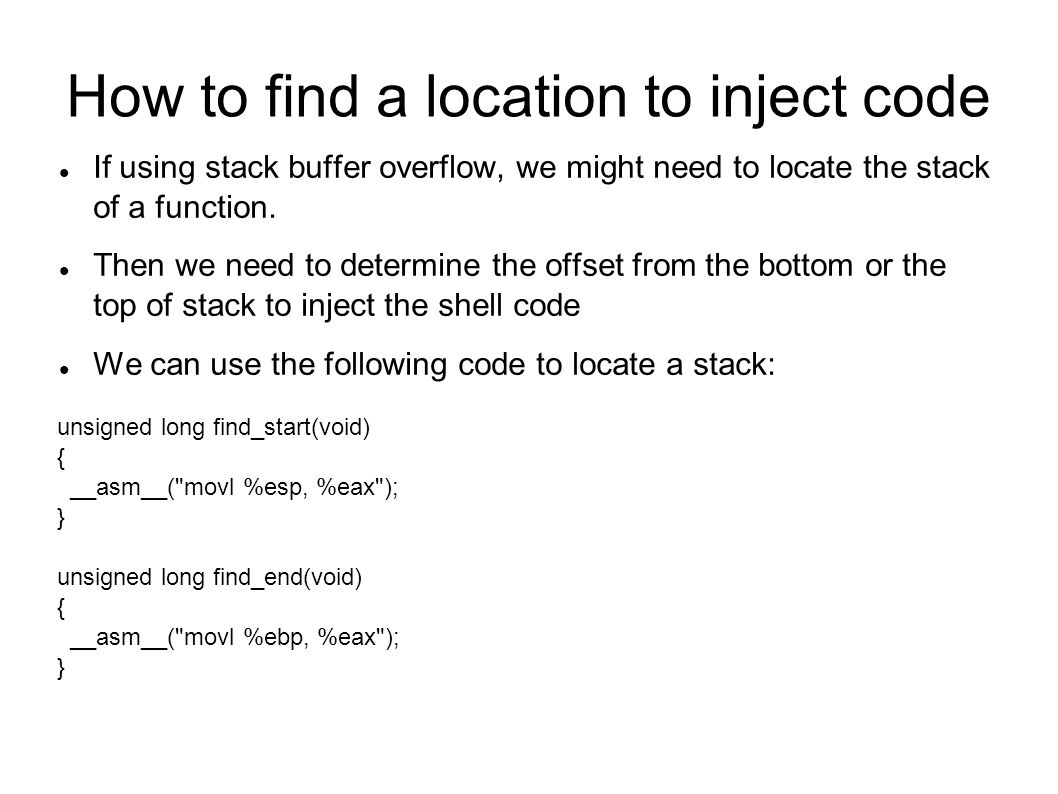Click the find_end function declaration line
Viewport: 1058px width, 794px height.
[x=210, y=577]
